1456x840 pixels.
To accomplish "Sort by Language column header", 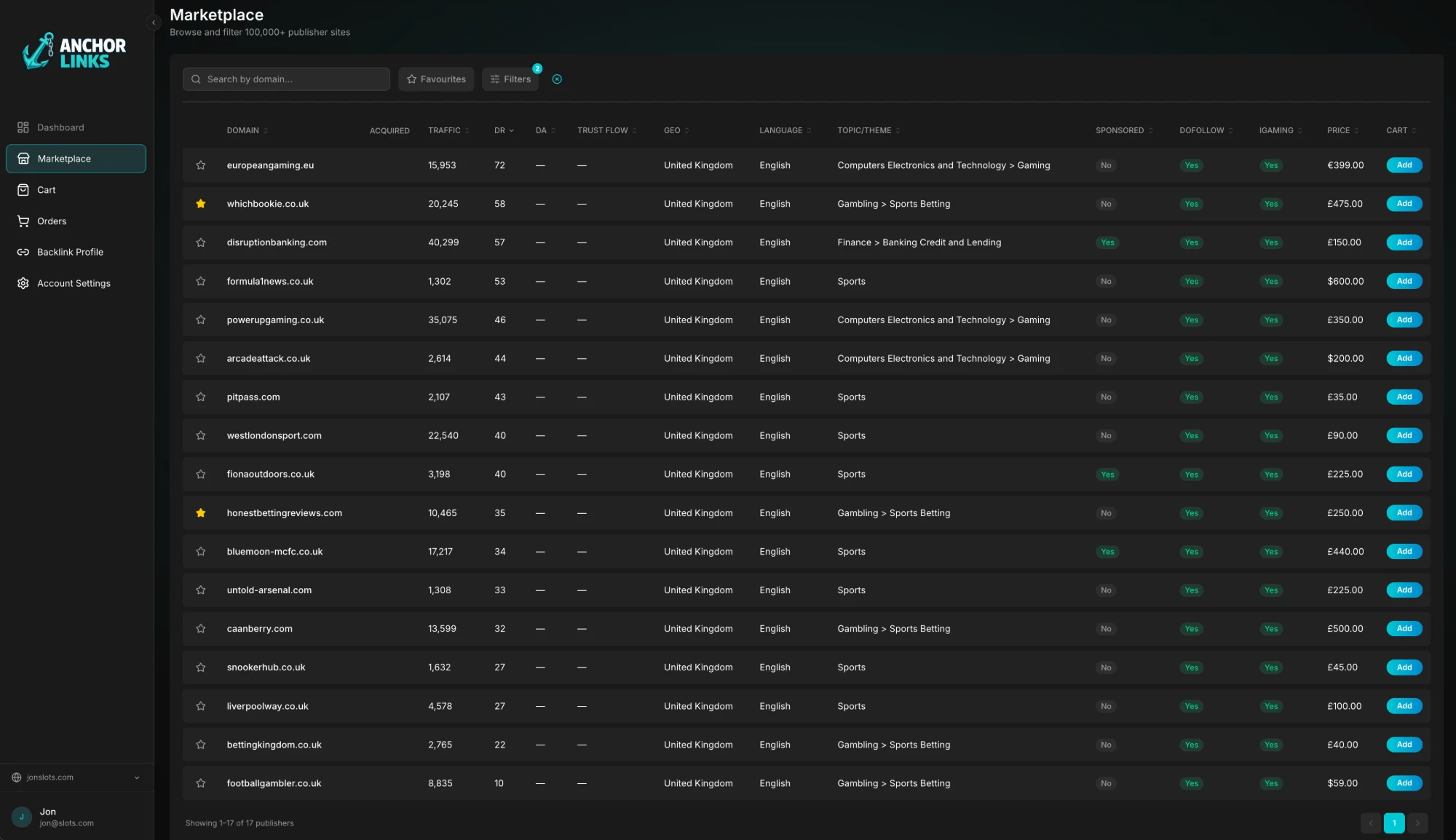I will (785, 131).
